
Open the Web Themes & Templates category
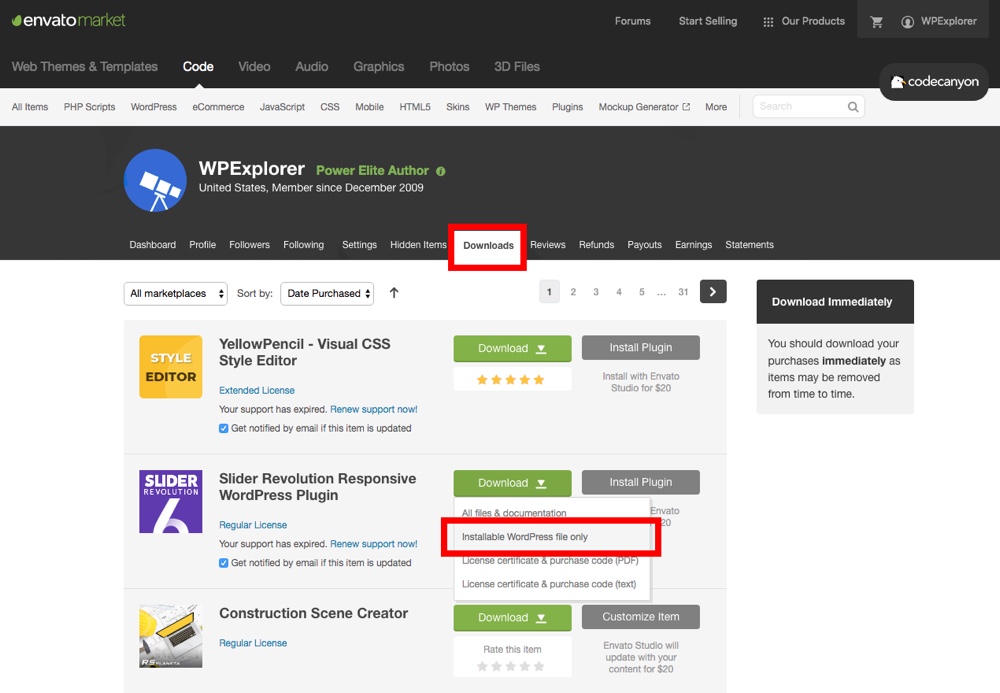tap(85, 66)
